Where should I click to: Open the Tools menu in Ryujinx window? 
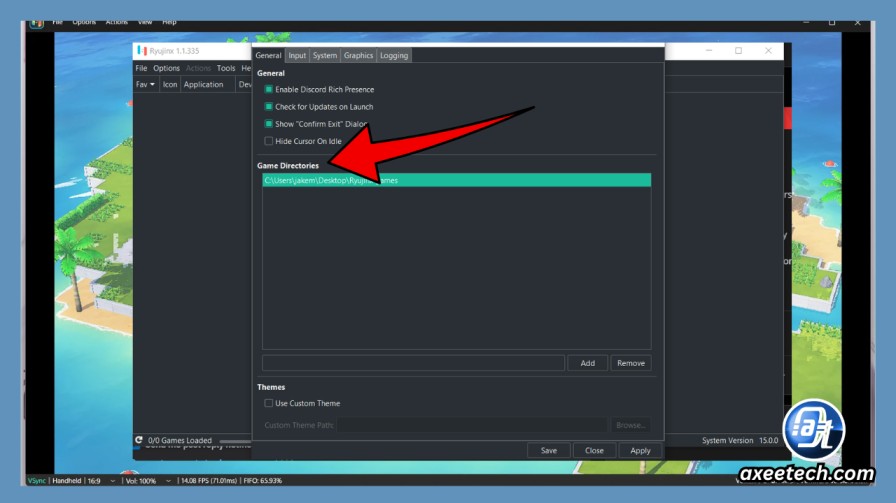pos(226,68)
